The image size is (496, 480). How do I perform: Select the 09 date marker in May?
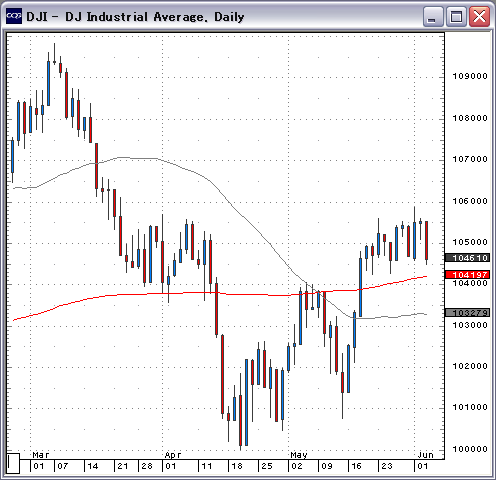tap(327, 466)
